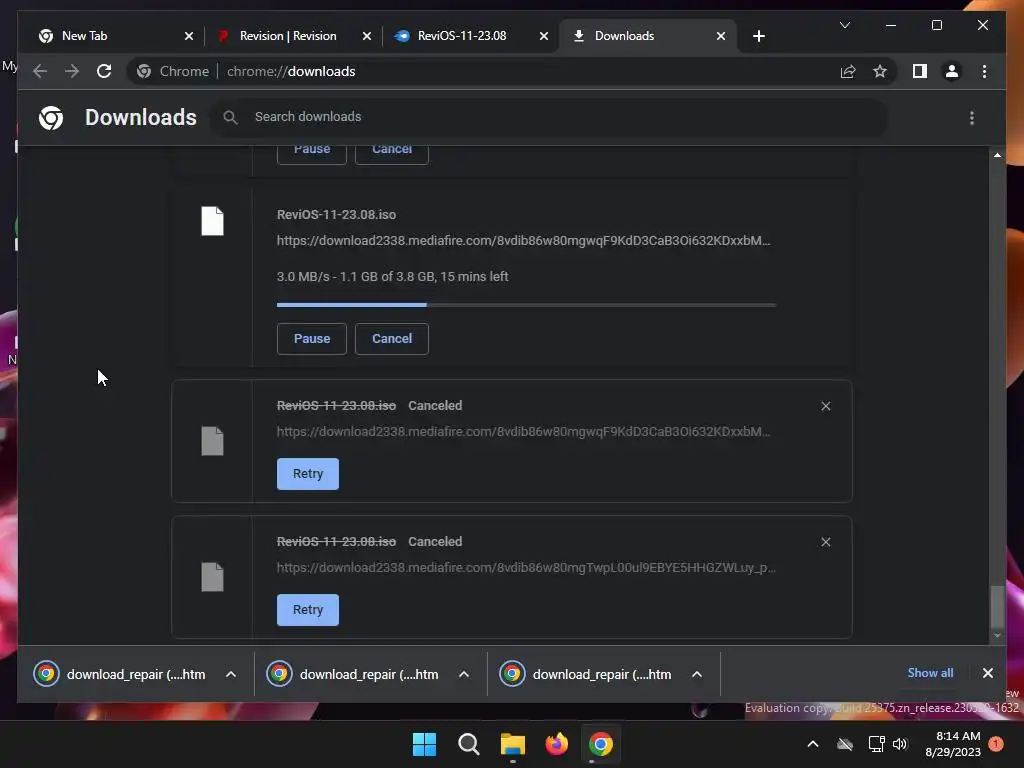Switch to the ReviOS-11-23.08 tab
1024x768 pixels.
pyautogui.click(x=468, y=36)
